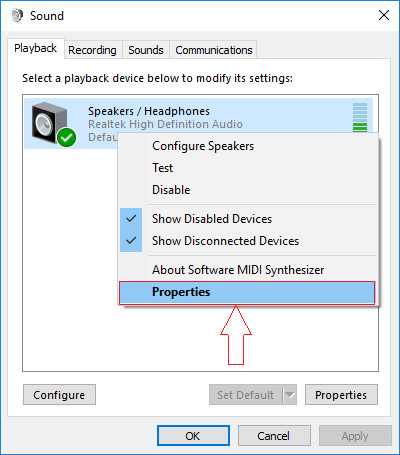This screenshot has height=455, width=400.
Task: Click the Properties button at bottom
Action: coord(341,395)
